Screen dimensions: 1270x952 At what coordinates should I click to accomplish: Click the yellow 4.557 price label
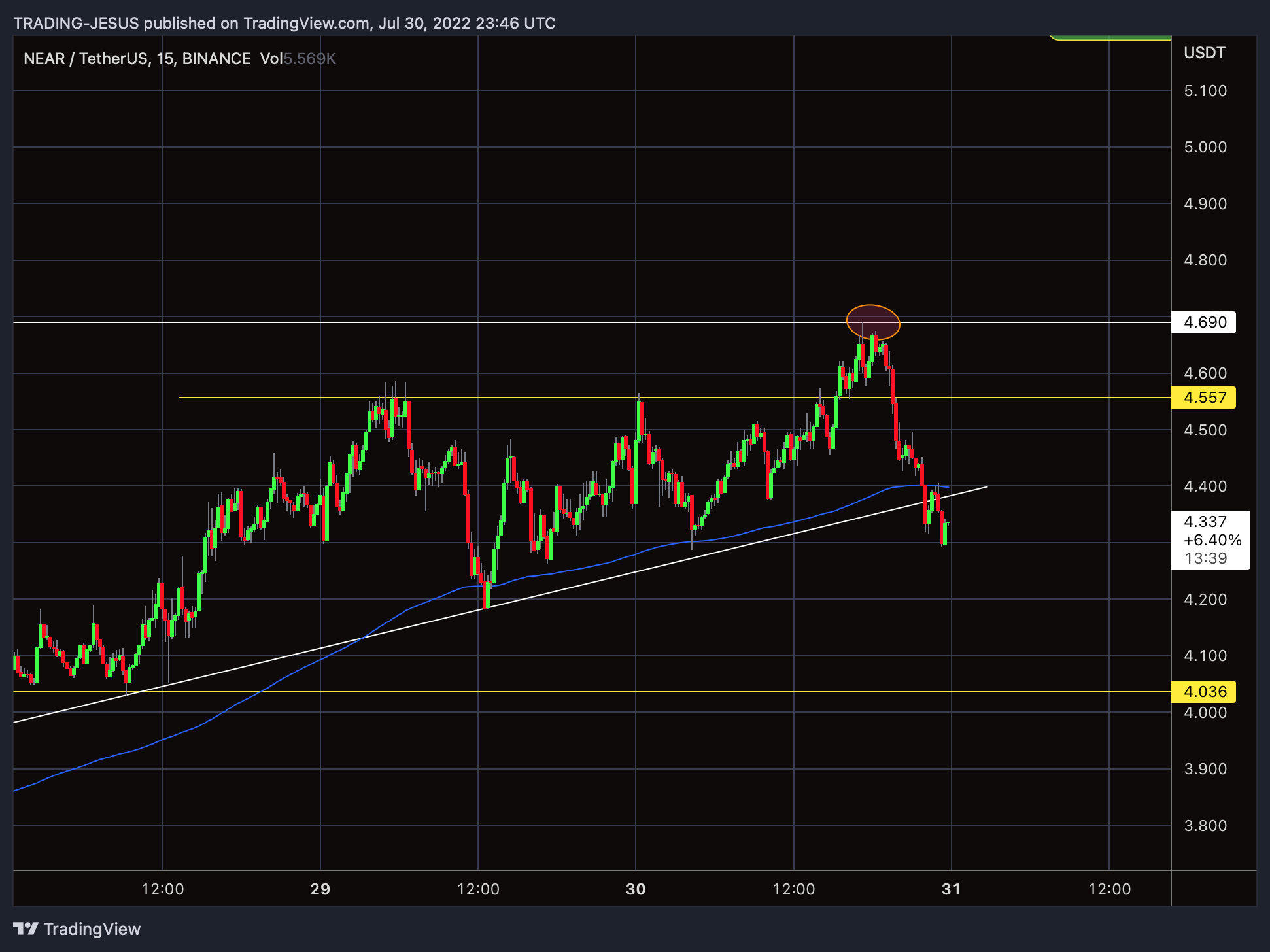[1203, 398]
